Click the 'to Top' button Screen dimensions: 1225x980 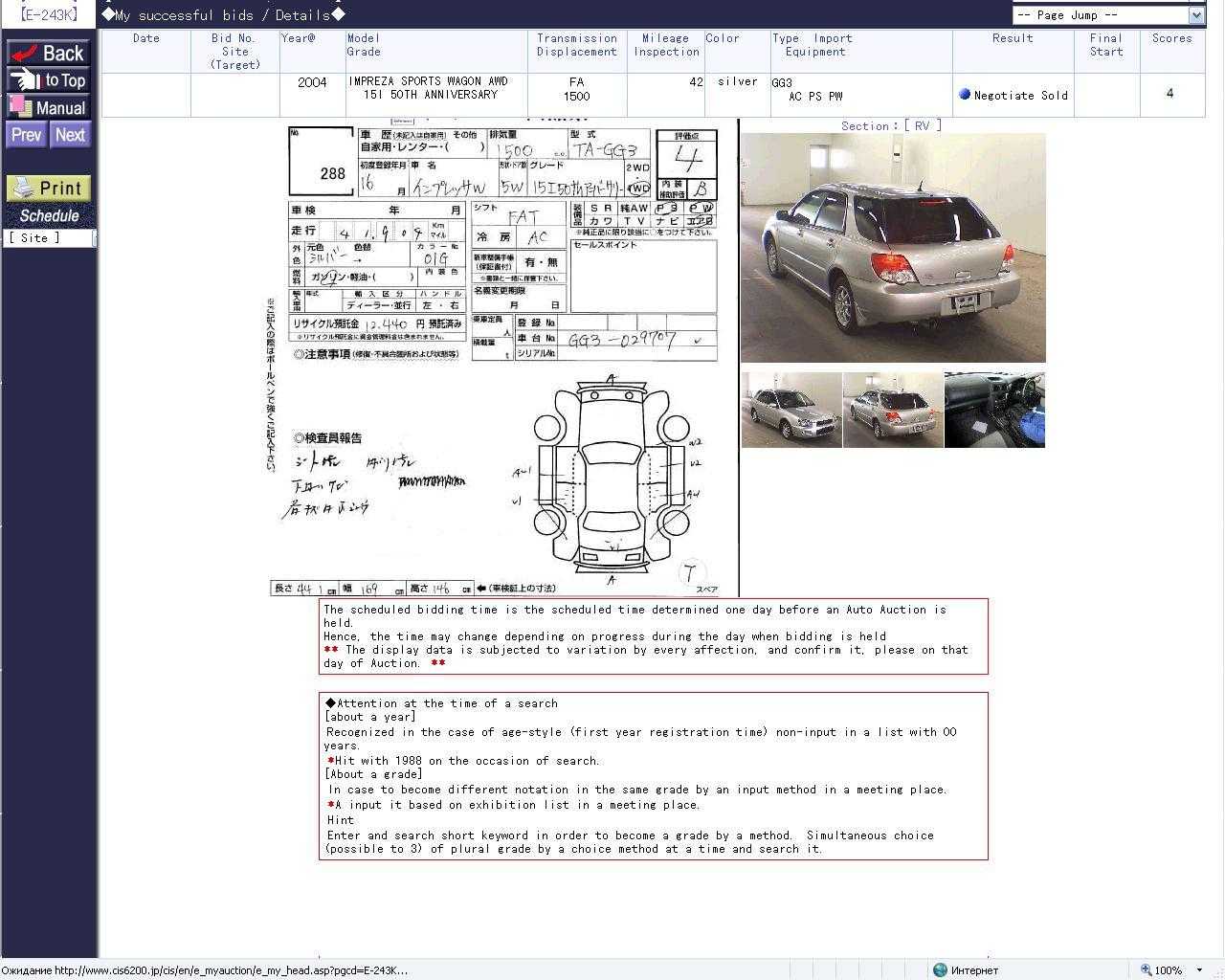tap(48, 80)
